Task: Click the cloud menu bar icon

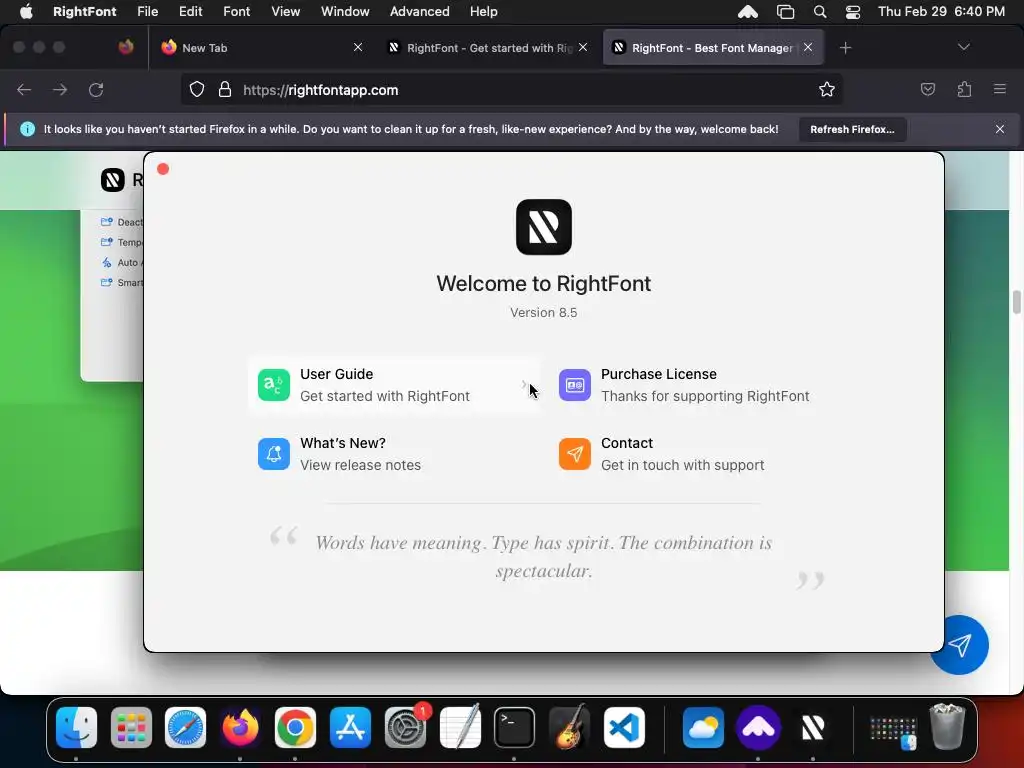Action: [748, 11]
